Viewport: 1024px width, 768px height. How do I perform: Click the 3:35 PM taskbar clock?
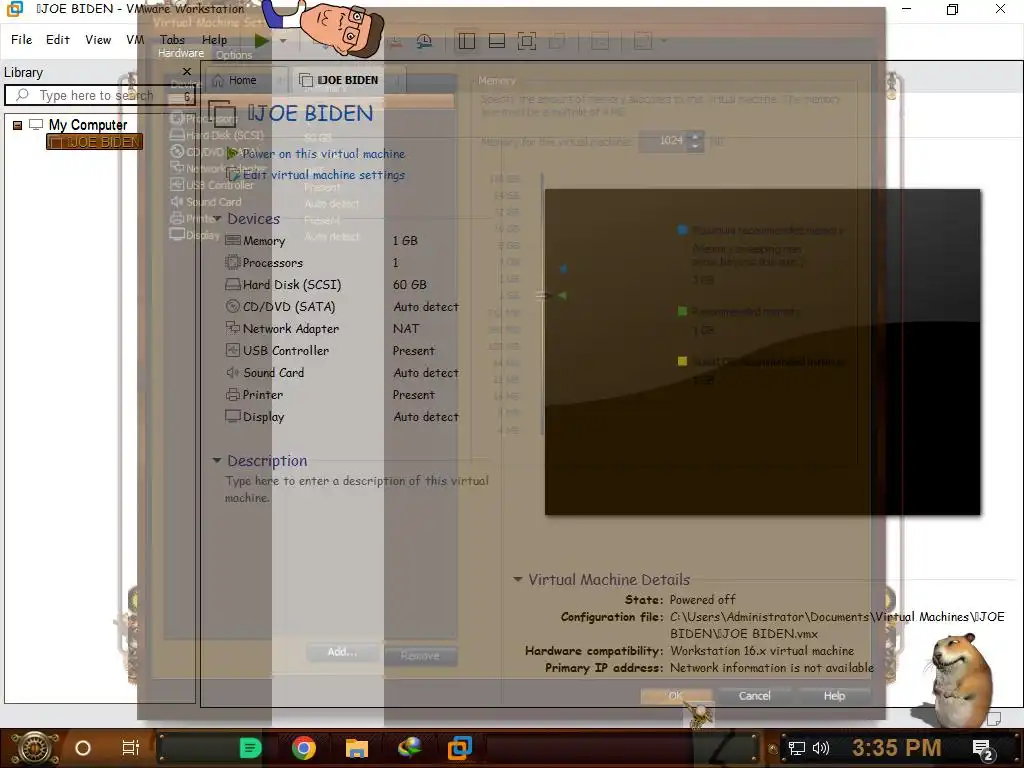pyautogui.click(x=896, y=748)
